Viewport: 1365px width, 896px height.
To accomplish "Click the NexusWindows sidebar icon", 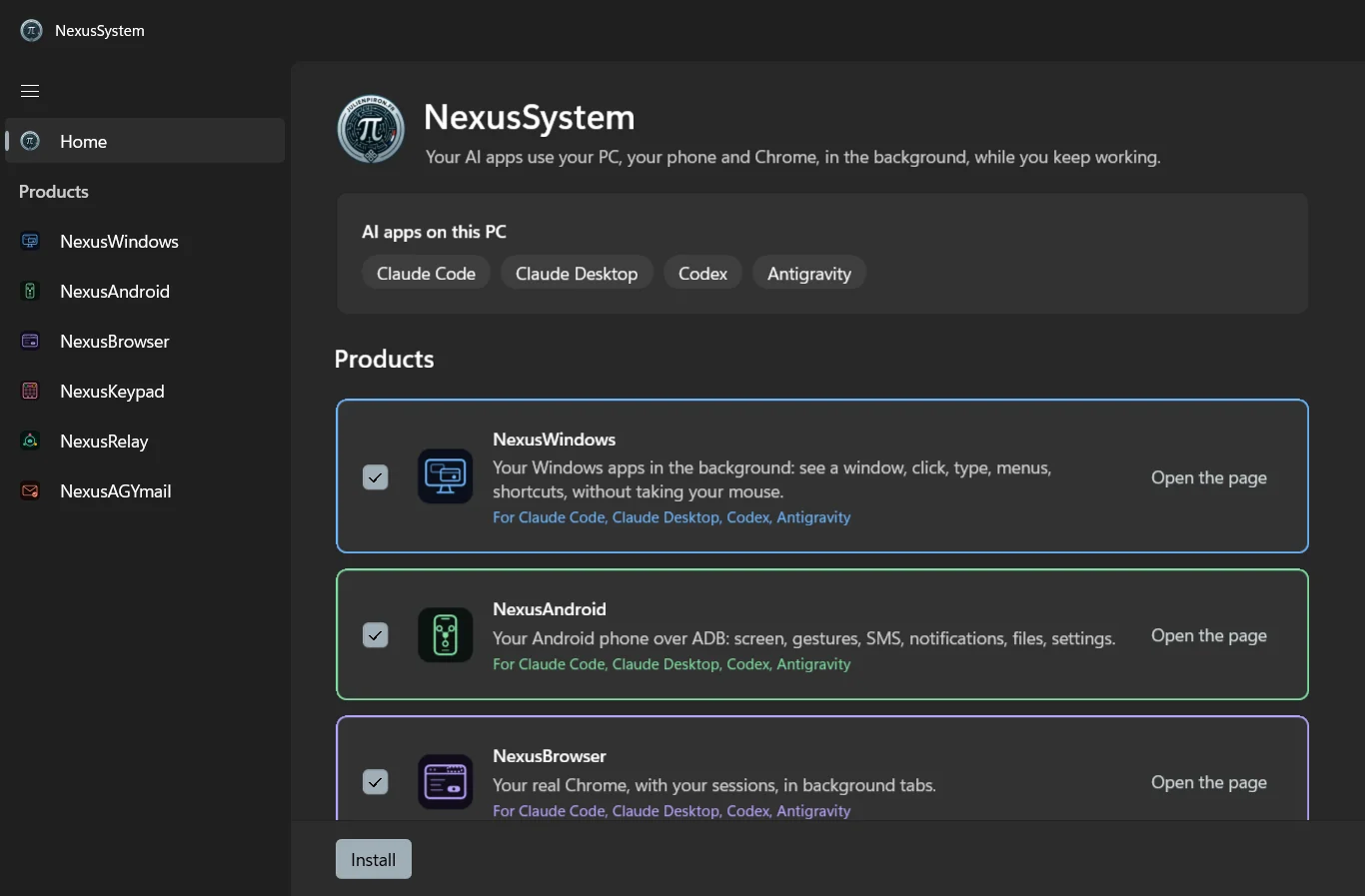I will (31, 241).
